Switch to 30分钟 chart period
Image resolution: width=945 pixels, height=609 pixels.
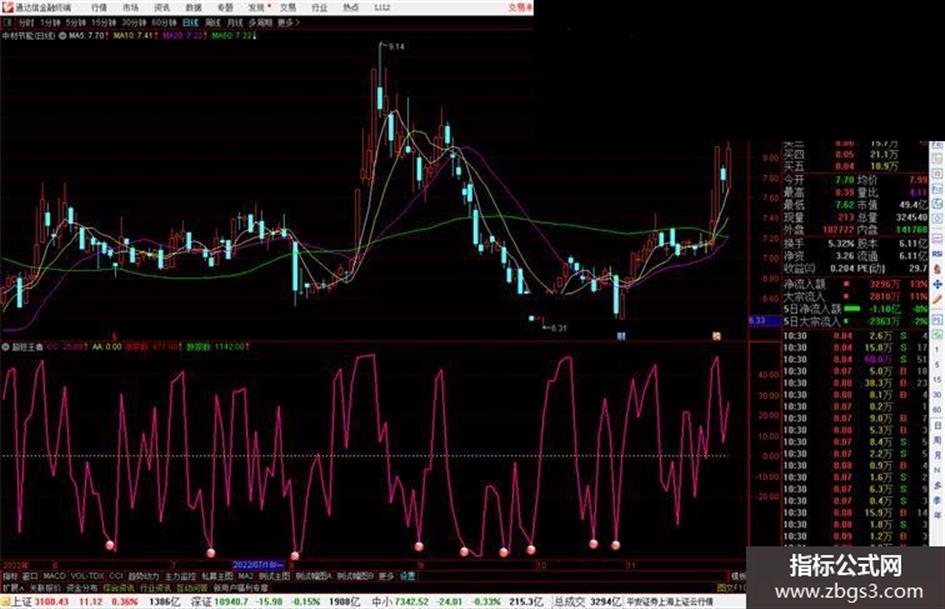[x=134, y=22]
